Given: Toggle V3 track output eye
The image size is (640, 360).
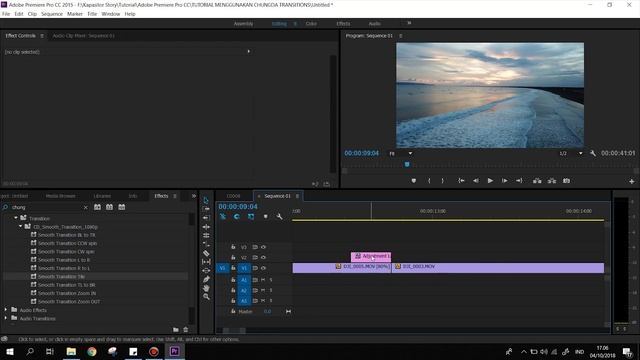Looking at the screenshot, I should (x=263, y=247).
